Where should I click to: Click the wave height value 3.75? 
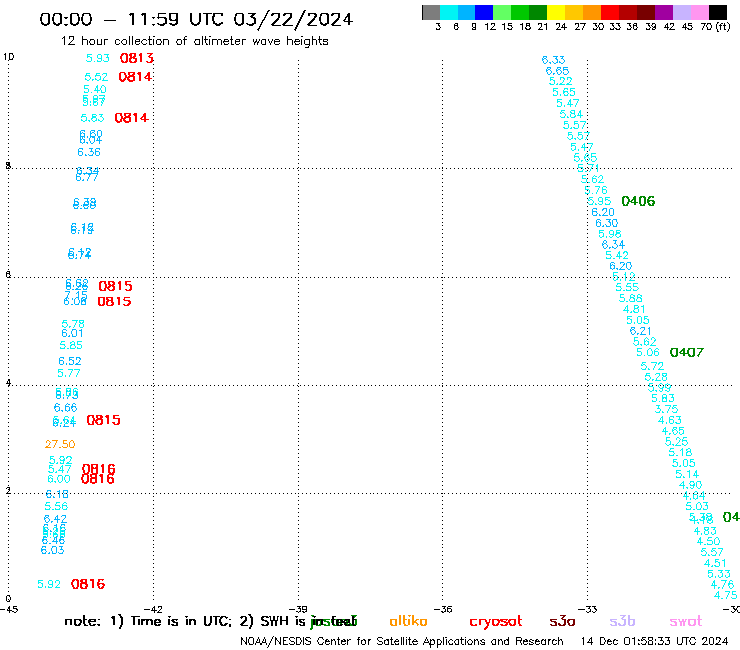click(666, 409)
